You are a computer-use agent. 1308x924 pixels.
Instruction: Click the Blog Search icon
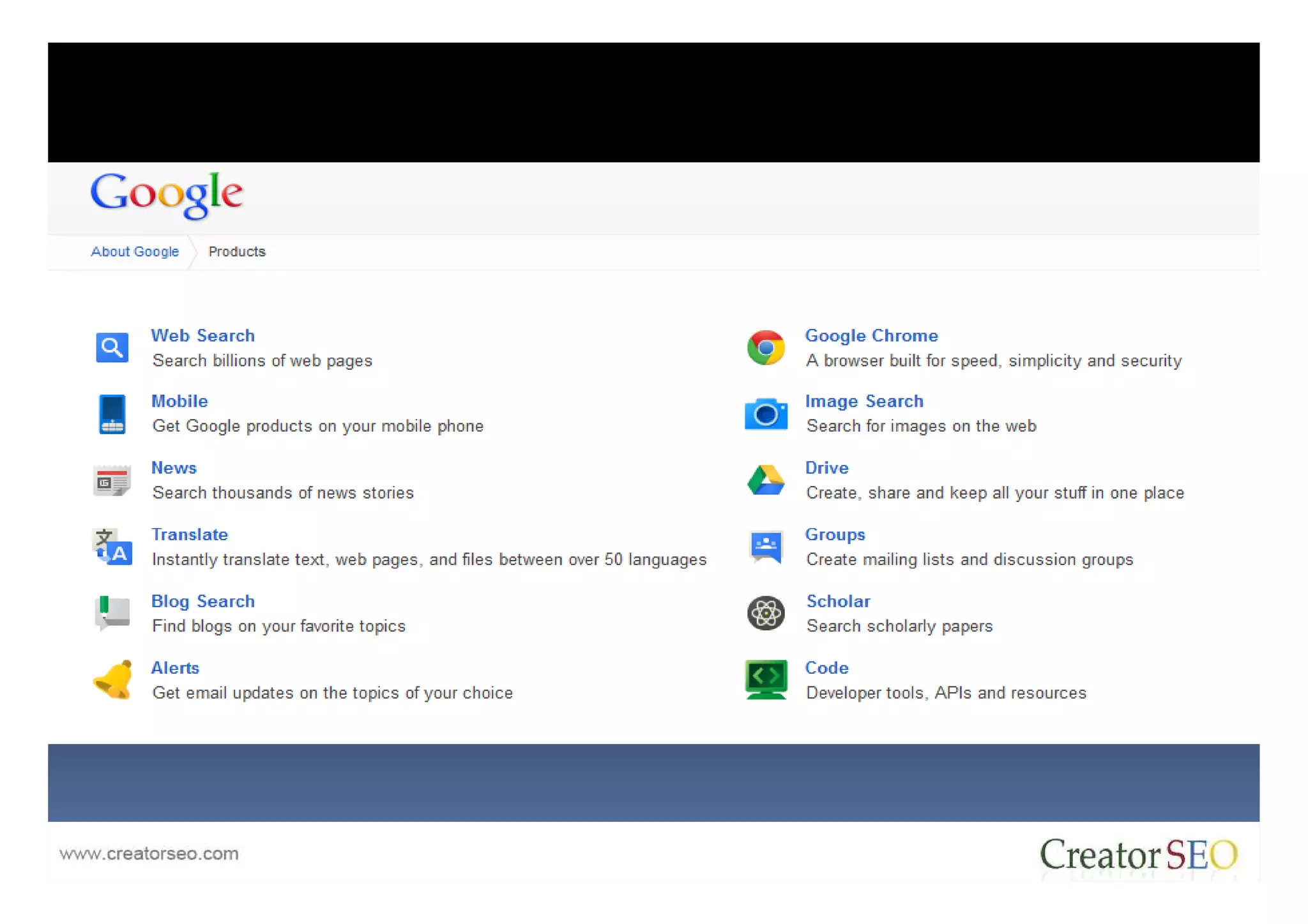(112, 613)
